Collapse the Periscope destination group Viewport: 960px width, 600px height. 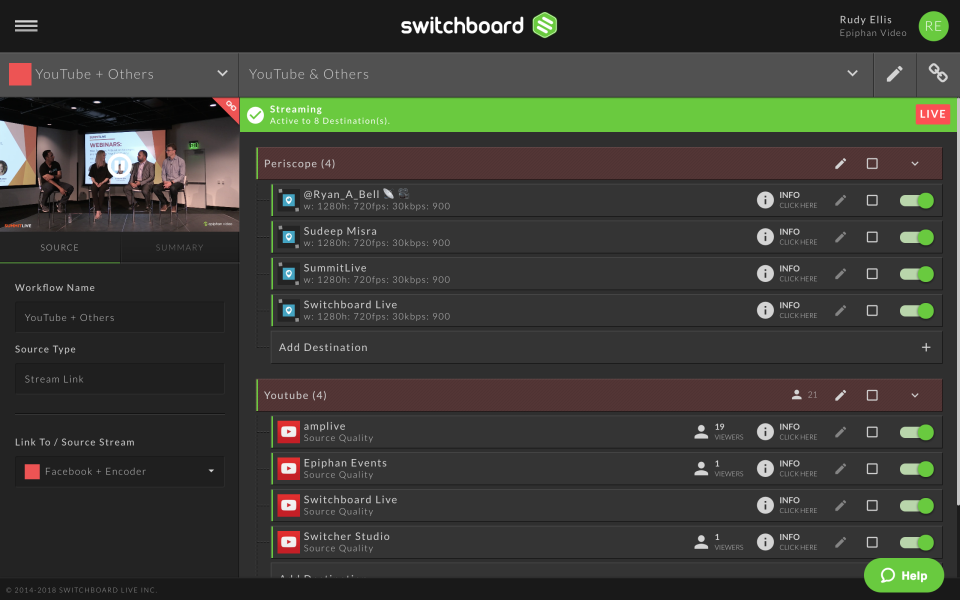click(x=913, y=163)
